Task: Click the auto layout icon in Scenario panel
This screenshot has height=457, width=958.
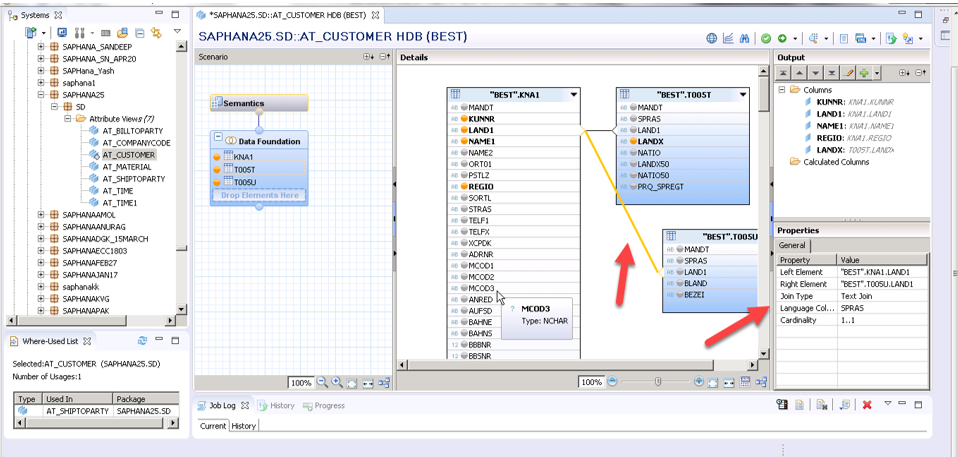Action: click(384, 382)
